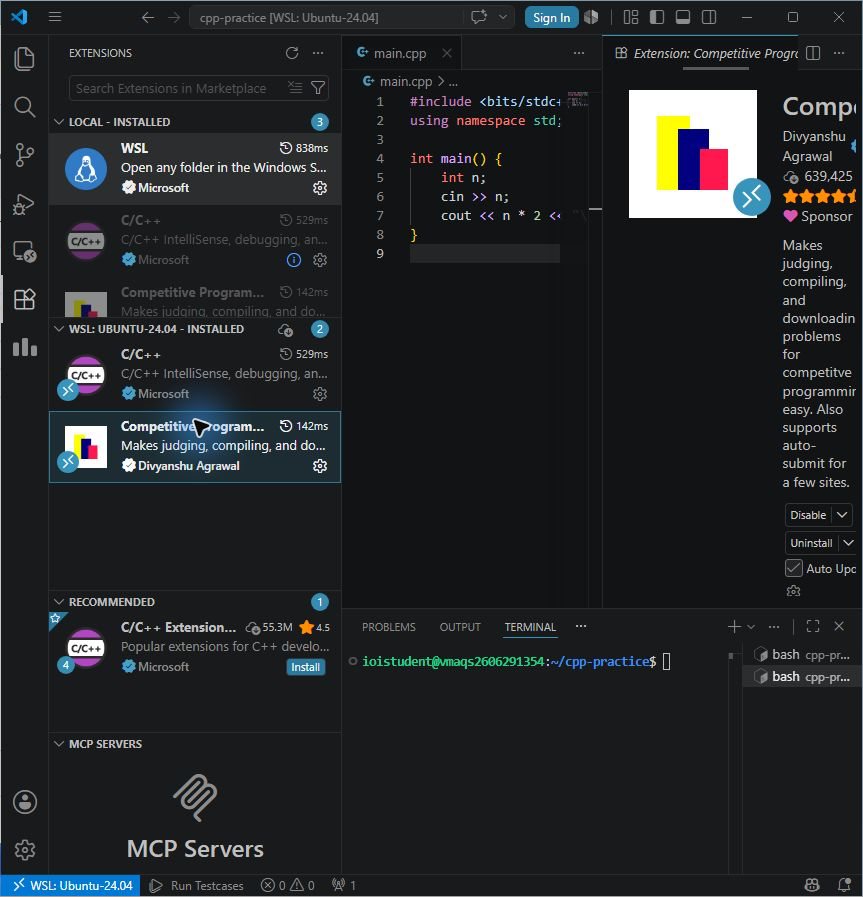Image resolution: width=863 pixels, height=897 pixels.
Task: Open the Accounts icon in activity bar
Action: coord(25,802)
